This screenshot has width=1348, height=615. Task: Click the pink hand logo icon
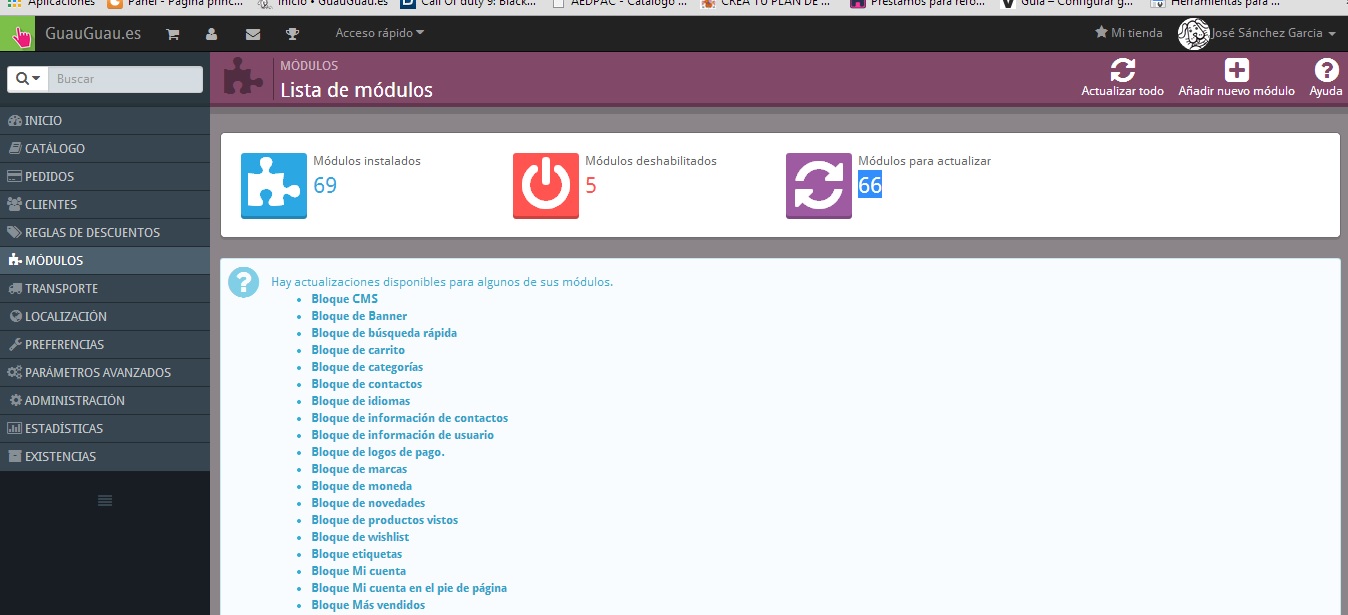click(x=18, y=34)
